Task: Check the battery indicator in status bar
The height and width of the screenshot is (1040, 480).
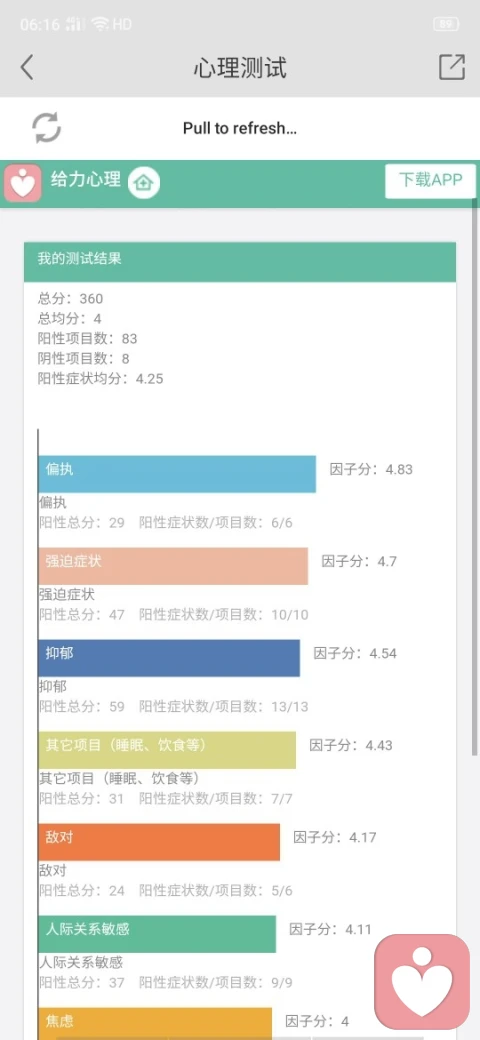Action: pyautogui.click(x=445, y=25)
